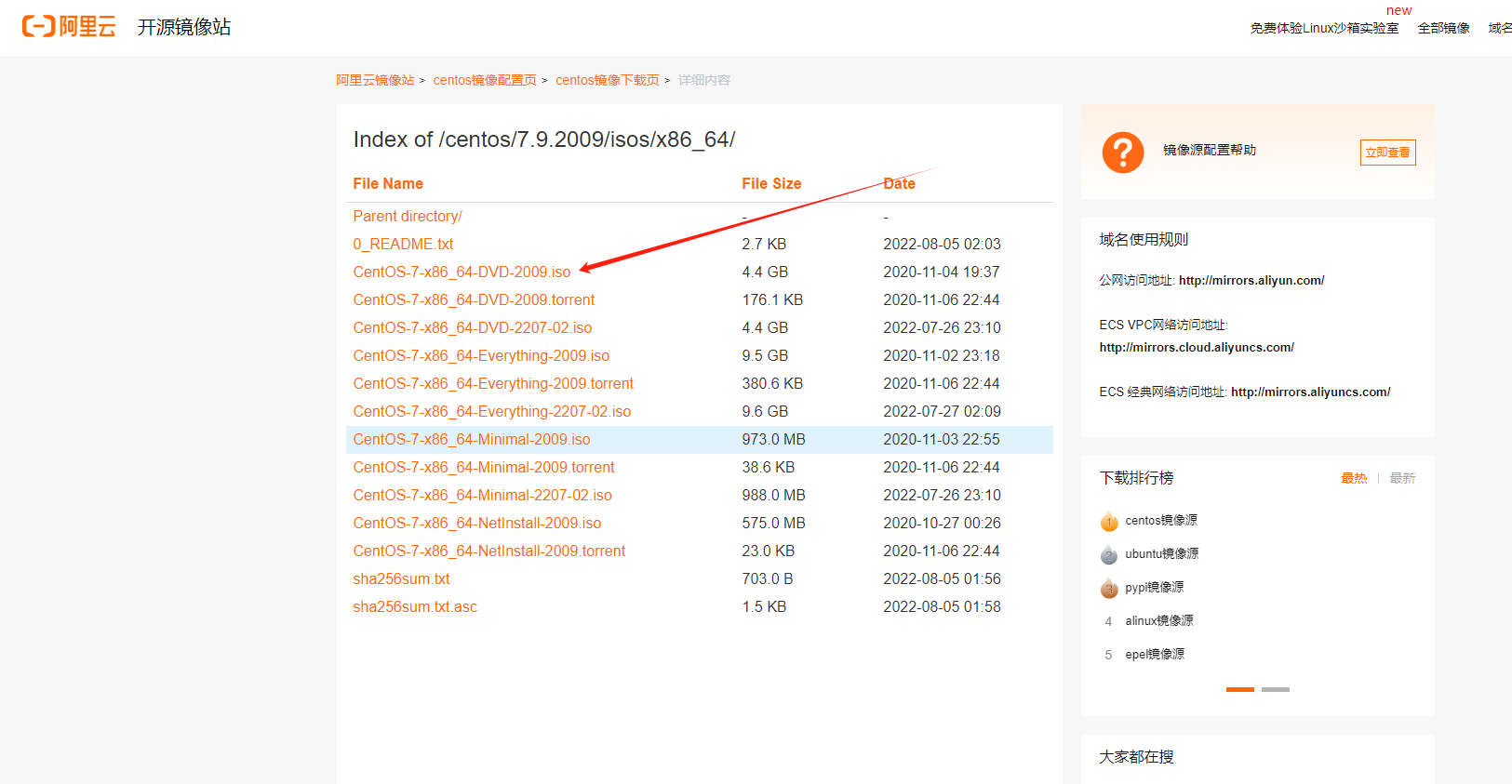Download CentOS-7-x86_64-NetInstall-2009.iso
Screen dimensions: 1512x784
pos(477,523)
